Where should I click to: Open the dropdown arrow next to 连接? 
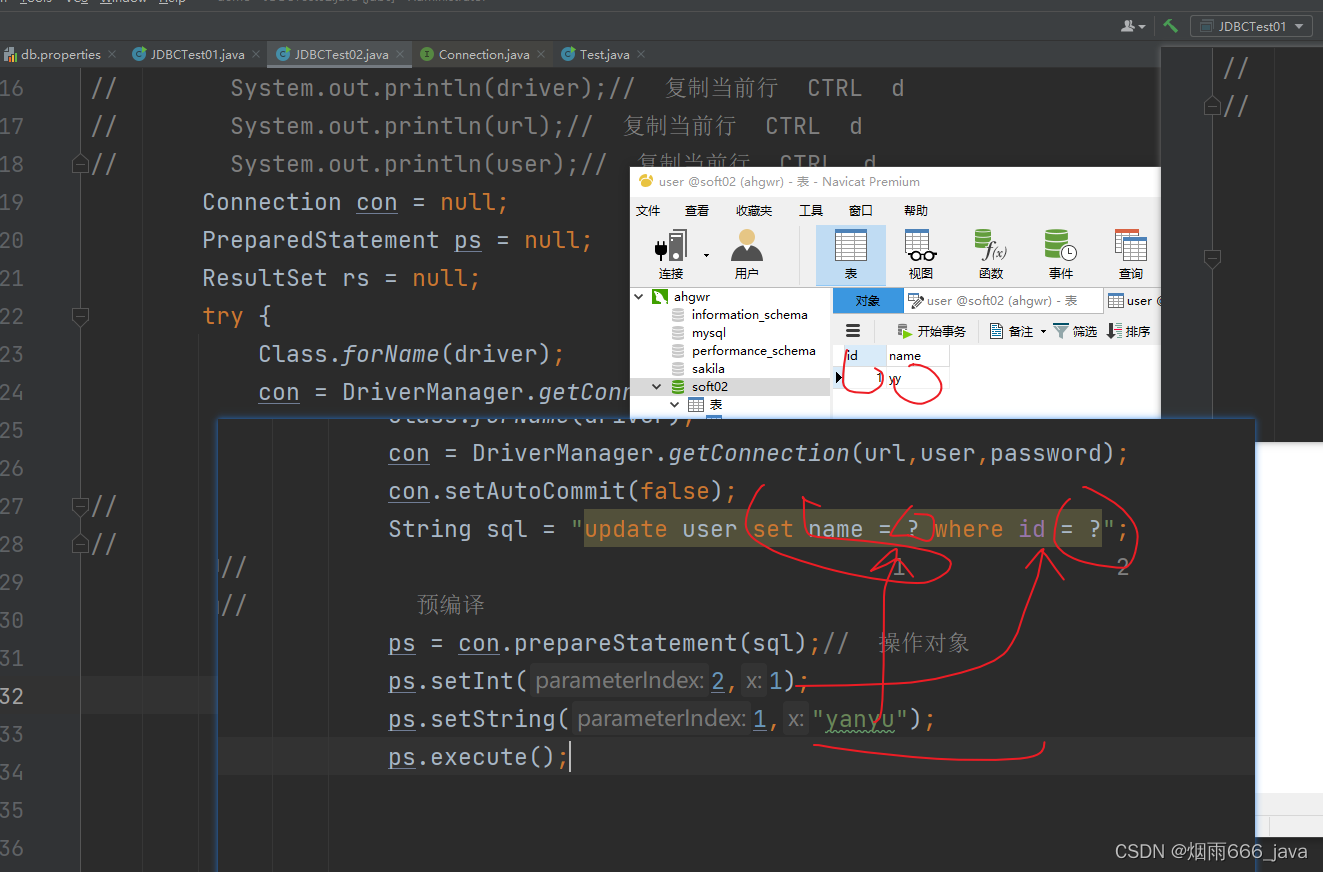pyautogui.click(x=706, y=255)
